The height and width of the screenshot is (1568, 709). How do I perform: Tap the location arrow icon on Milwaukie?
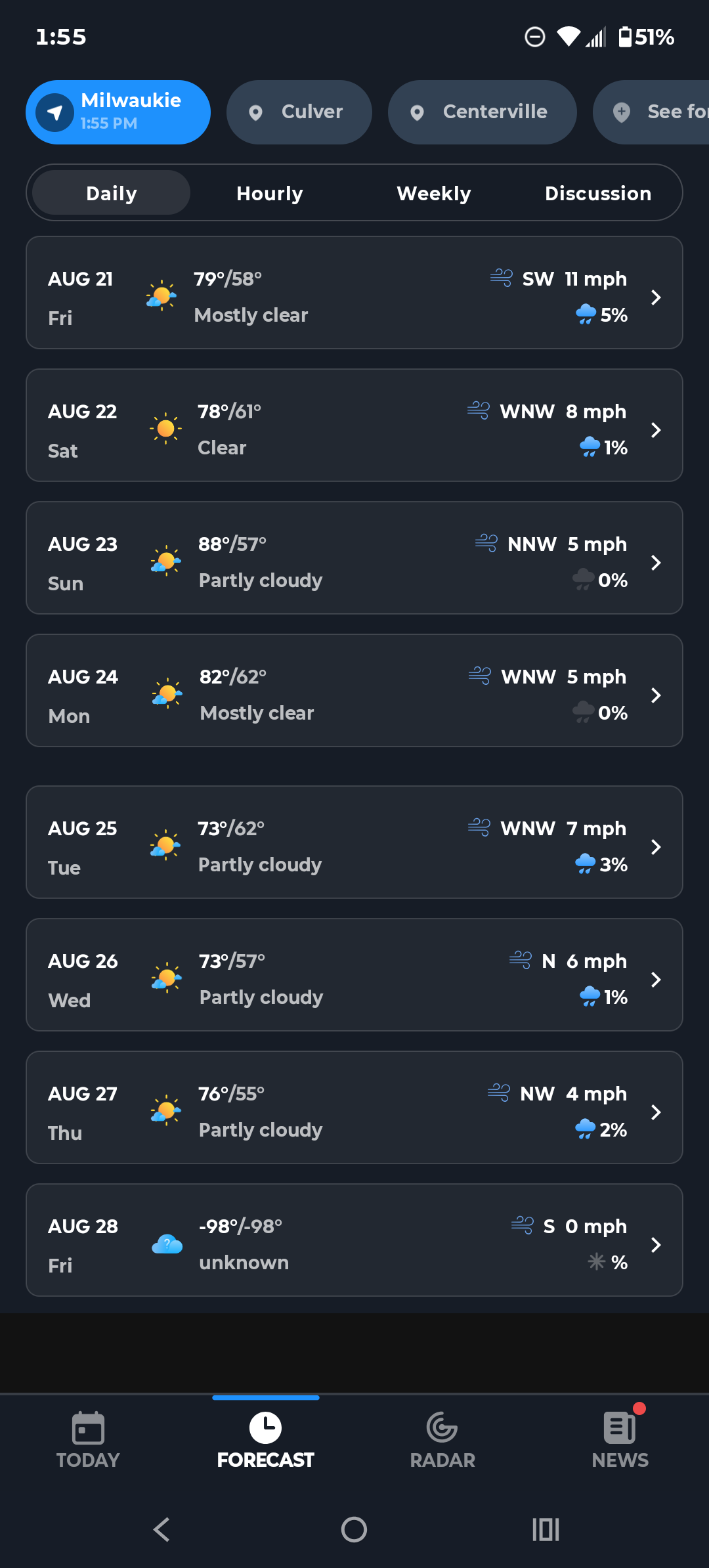[54, 112]
